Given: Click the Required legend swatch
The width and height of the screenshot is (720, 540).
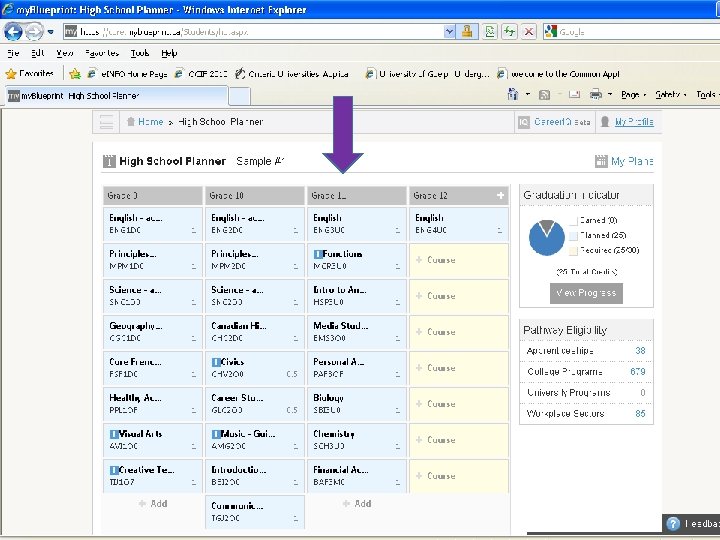Looking at the screenshot, I should pyautogui.click(x=574, y=251).
